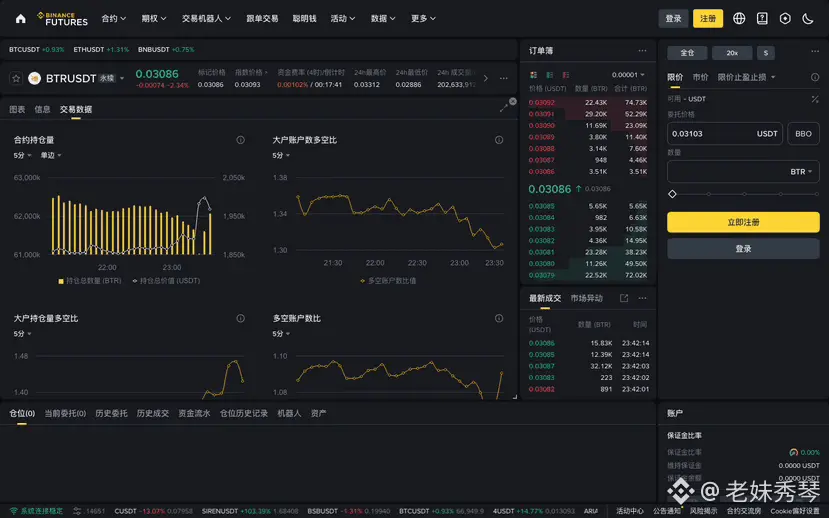The height and width of the screenshot is (518, 829).
Task: Select asks-only order book view
Action: click(566, 75)
